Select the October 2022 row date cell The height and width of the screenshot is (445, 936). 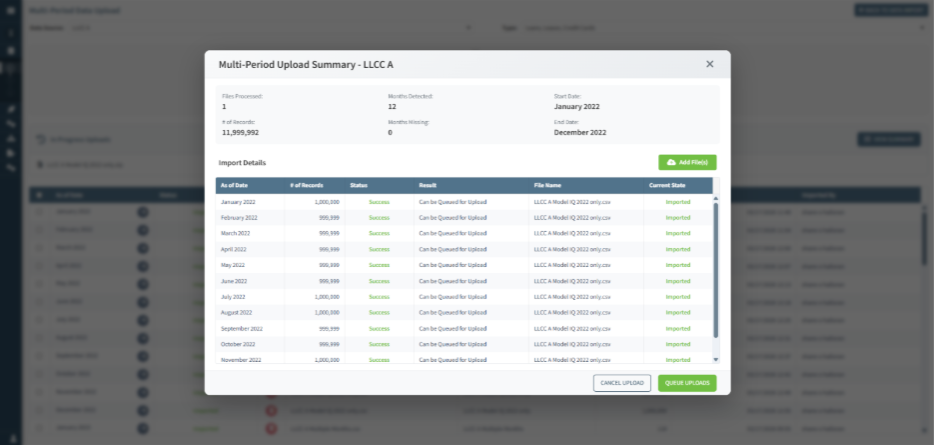click(238, 344)
